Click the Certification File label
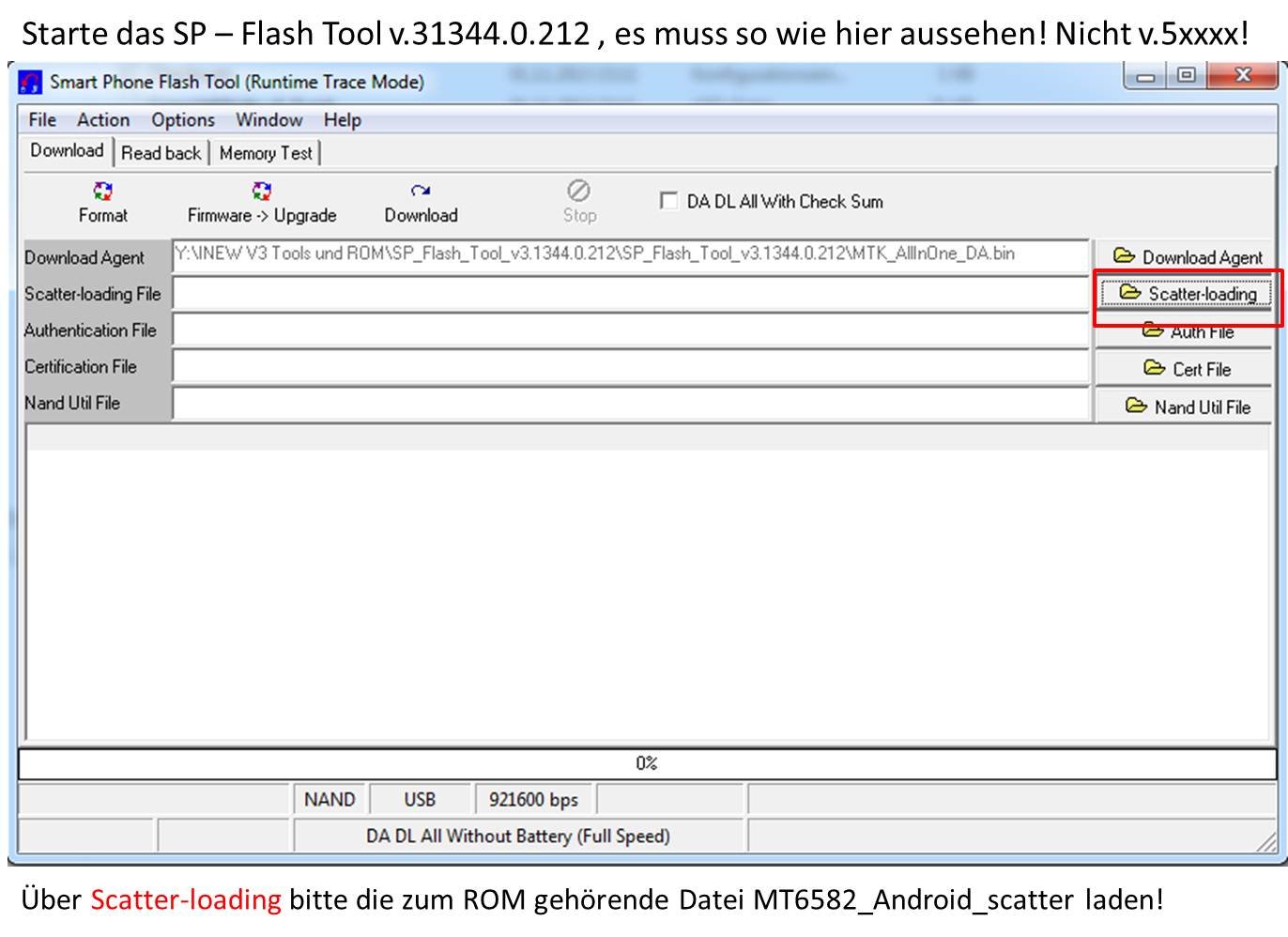1288x937 pixels. (x=81, y=367)
